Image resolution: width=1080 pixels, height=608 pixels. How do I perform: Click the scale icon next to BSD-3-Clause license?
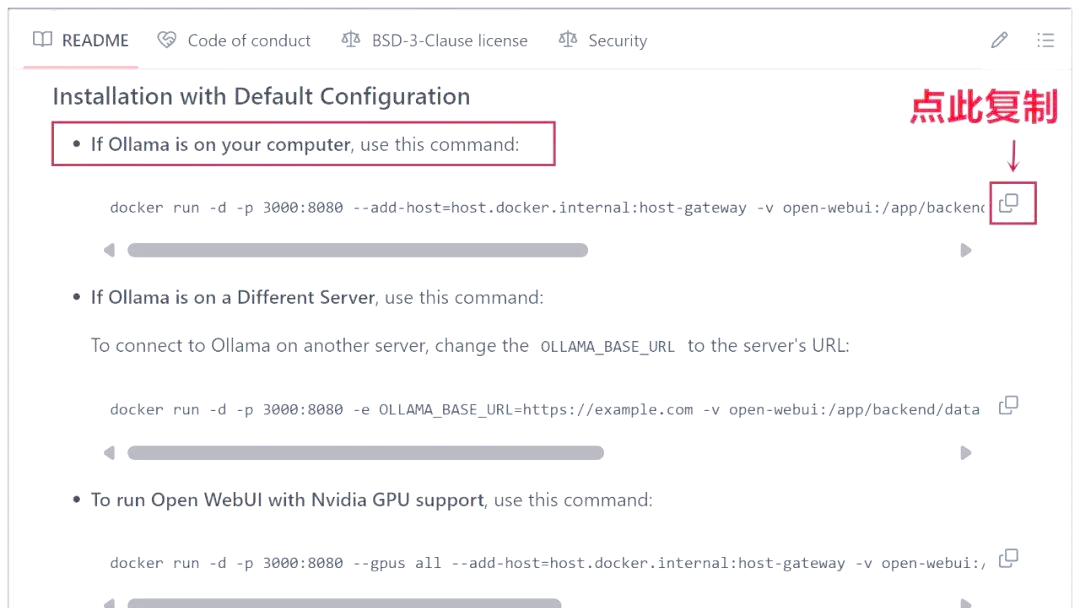click(x=350, y=41)
